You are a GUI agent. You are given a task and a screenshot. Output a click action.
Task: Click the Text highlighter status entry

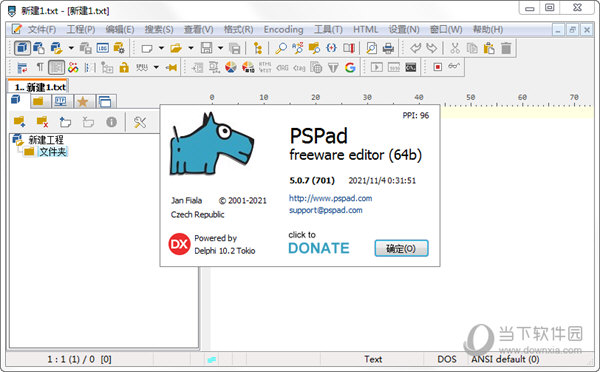373,359
